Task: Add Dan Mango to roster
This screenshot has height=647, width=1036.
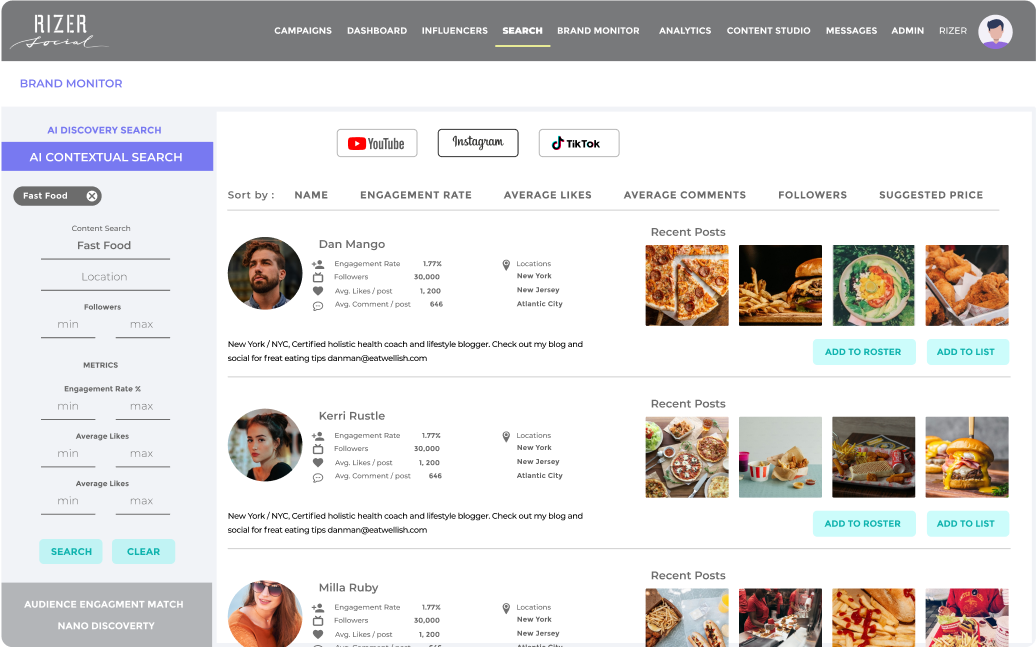Action: coord(864,352)
